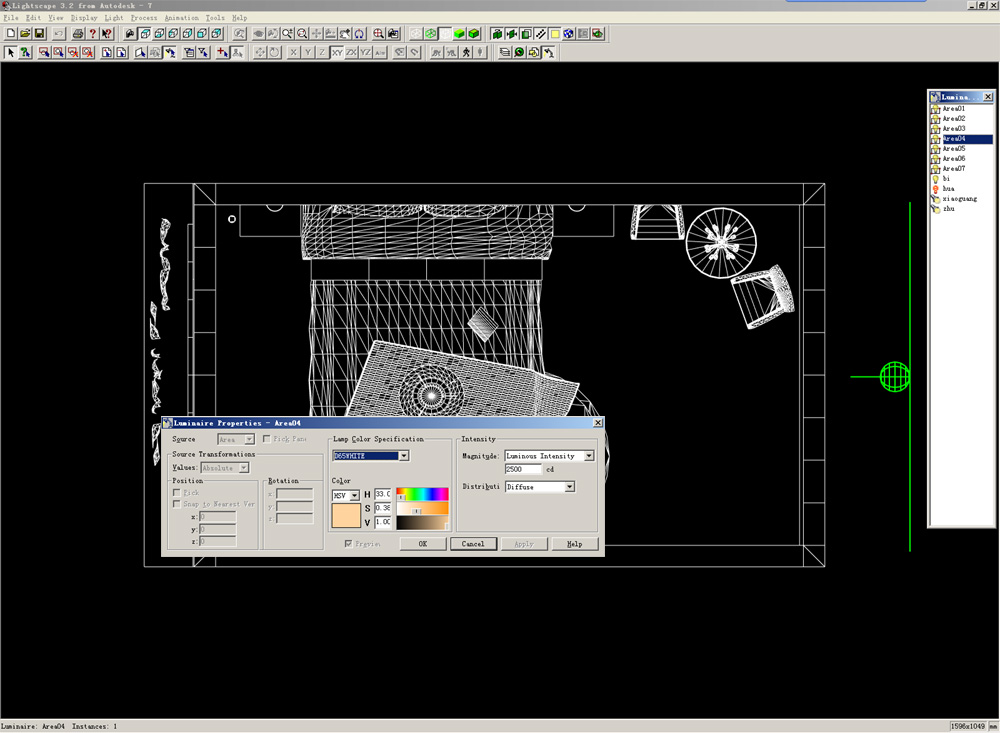This screenshot has height=733, width=1000.
Task: Toggle the Snap to Nearest Vertex checkbox
Action: 177,504
